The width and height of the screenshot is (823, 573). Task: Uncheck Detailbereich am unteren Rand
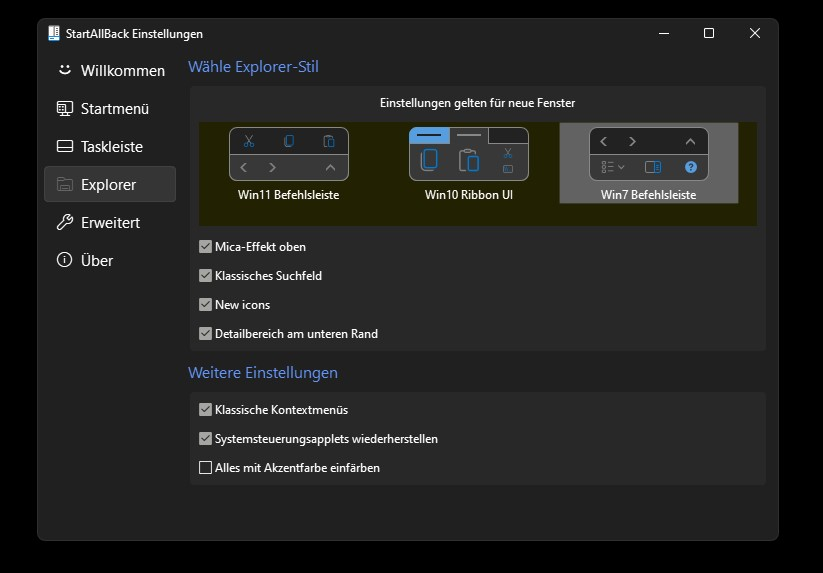click(x=205, y=334)
